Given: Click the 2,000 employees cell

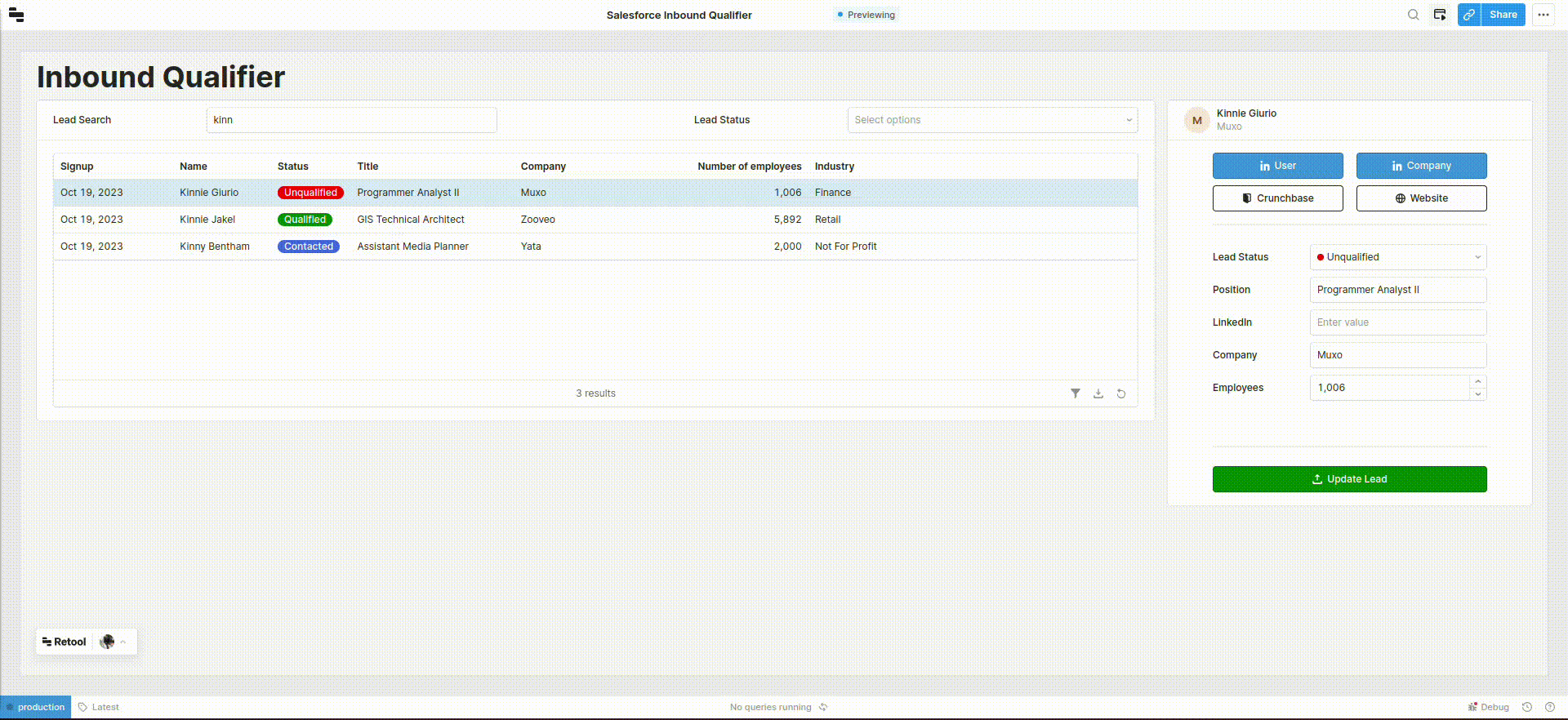Looking at the screenshot, I should [788, 247].
